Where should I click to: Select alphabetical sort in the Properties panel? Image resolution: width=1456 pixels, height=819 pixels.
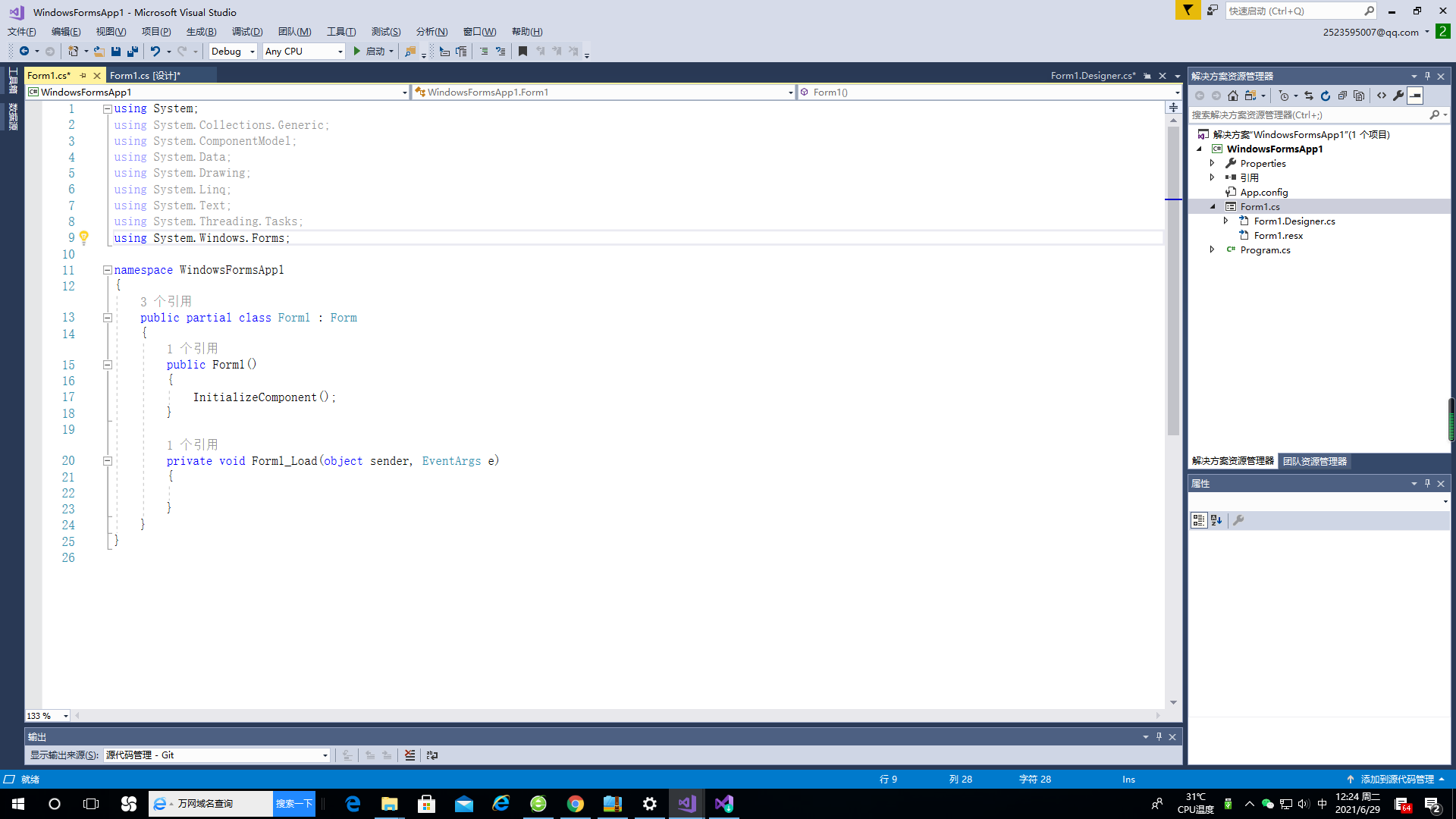(x=1216, y=520)
